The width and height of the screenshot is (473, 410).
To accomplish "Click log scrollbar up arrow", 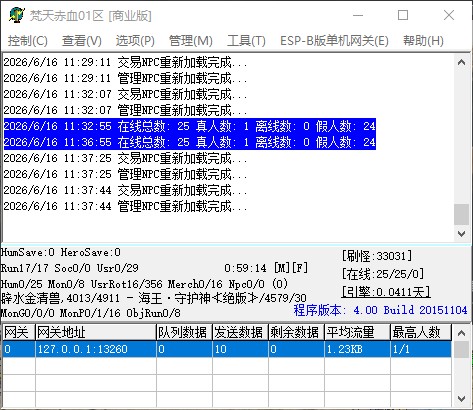I will point(461,62).
